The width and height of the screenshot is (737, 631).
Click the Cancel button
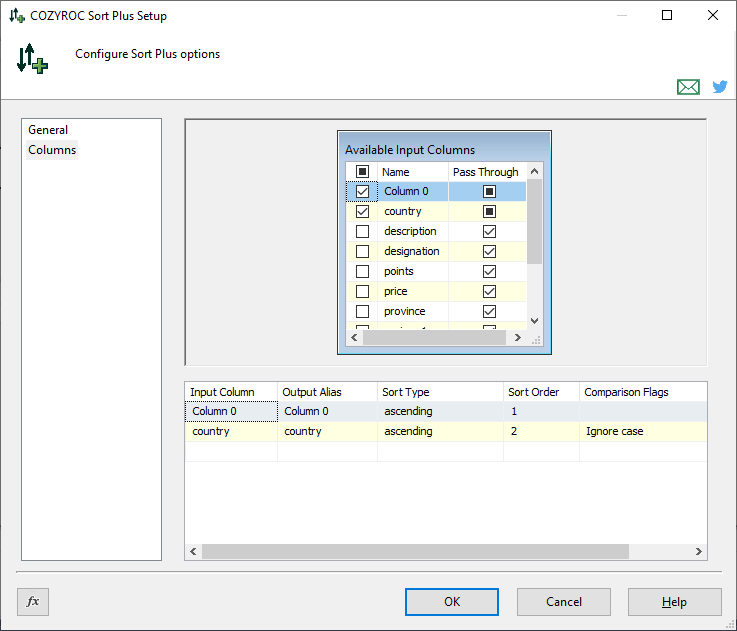coord(564,602)
